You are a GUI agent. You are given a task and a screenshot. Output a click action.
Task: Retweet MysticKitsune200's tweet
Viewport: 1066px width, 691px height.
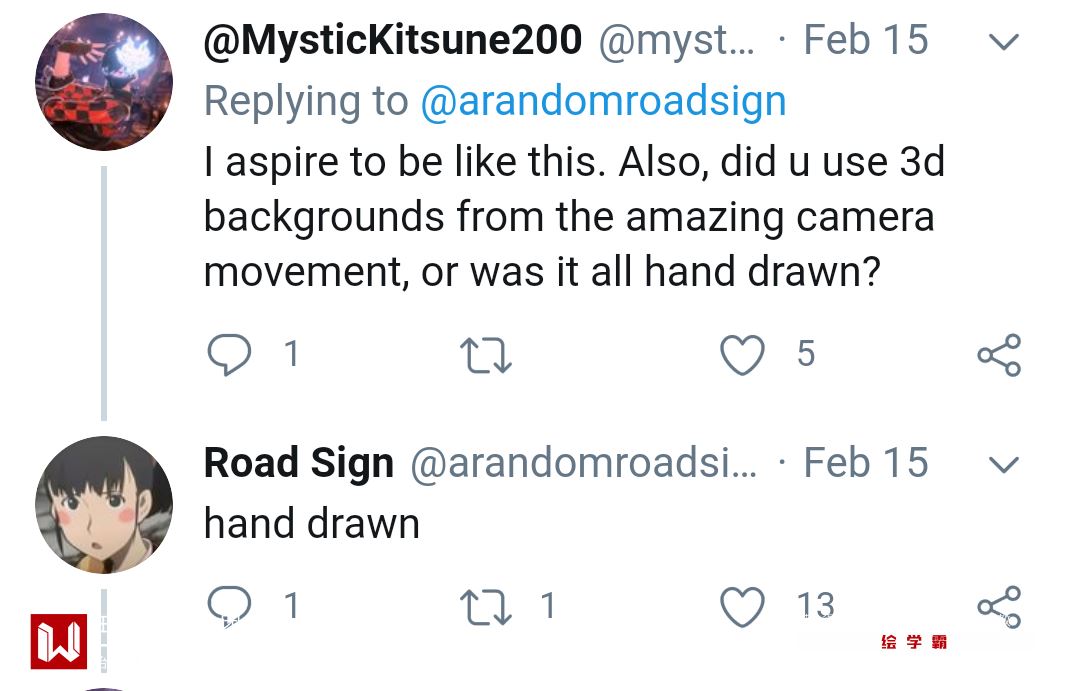point(485,355)
